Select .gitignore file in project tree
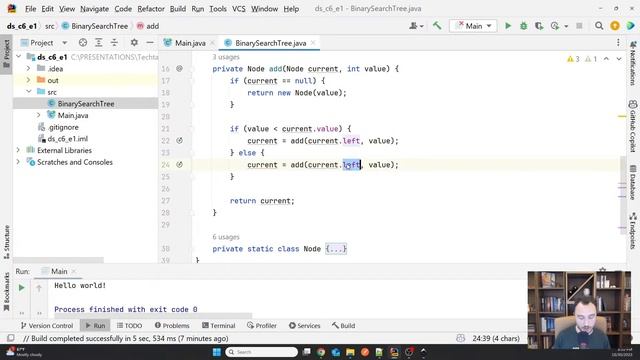Viewport: 640px width, 360px height. pos(63,127)
